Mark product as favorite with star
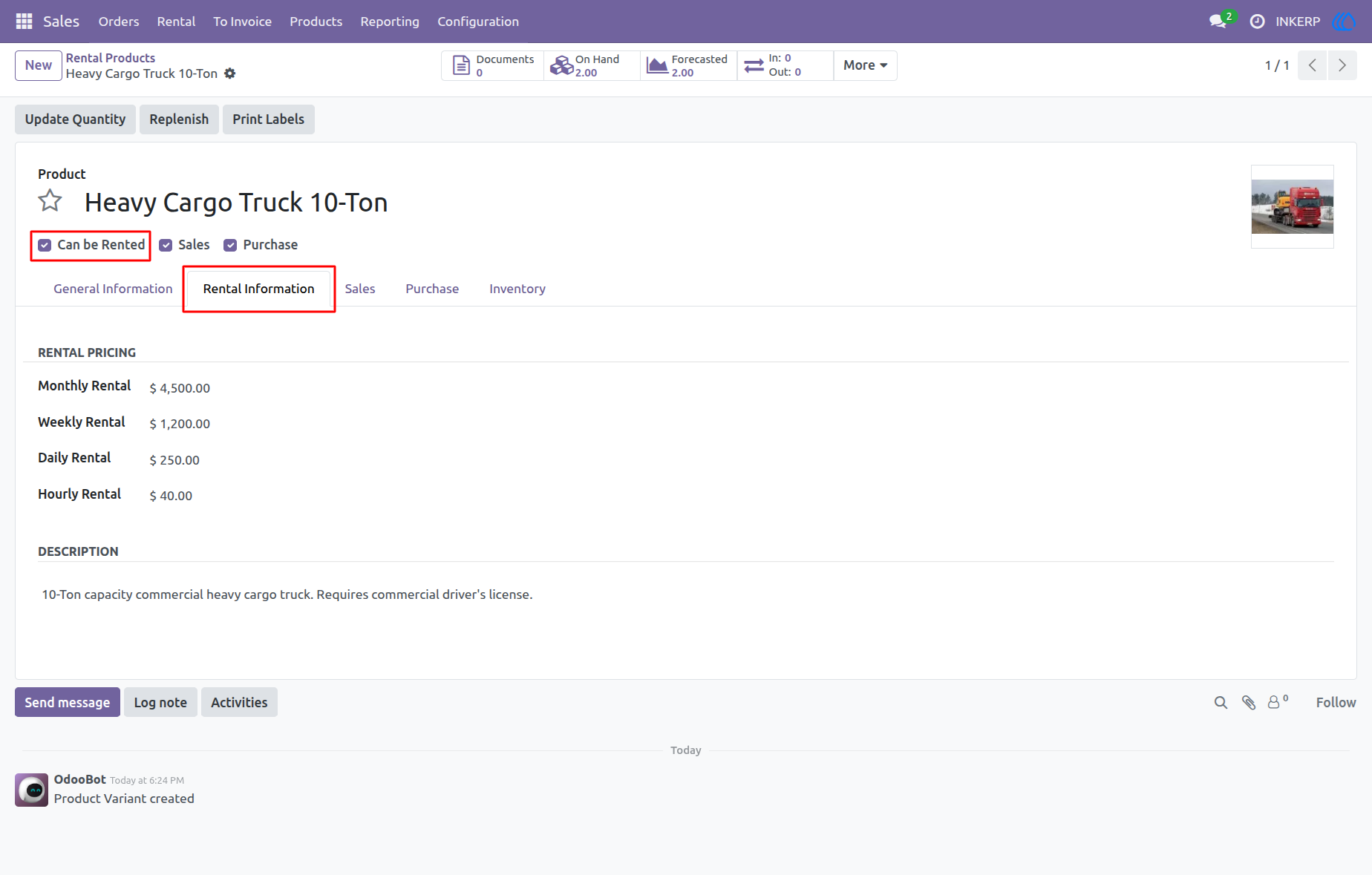 tap(50, 201)
